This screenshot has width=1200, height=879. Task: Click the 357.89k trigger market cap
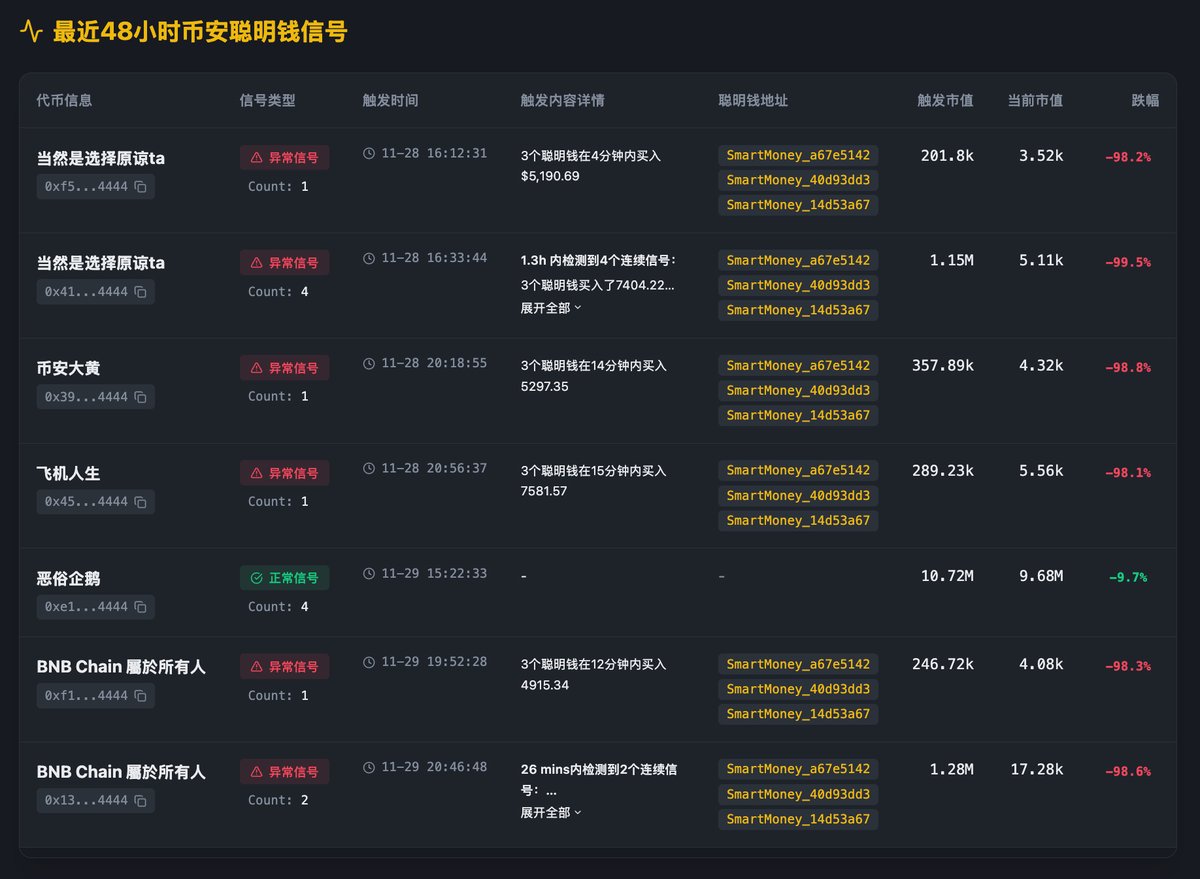943,365
